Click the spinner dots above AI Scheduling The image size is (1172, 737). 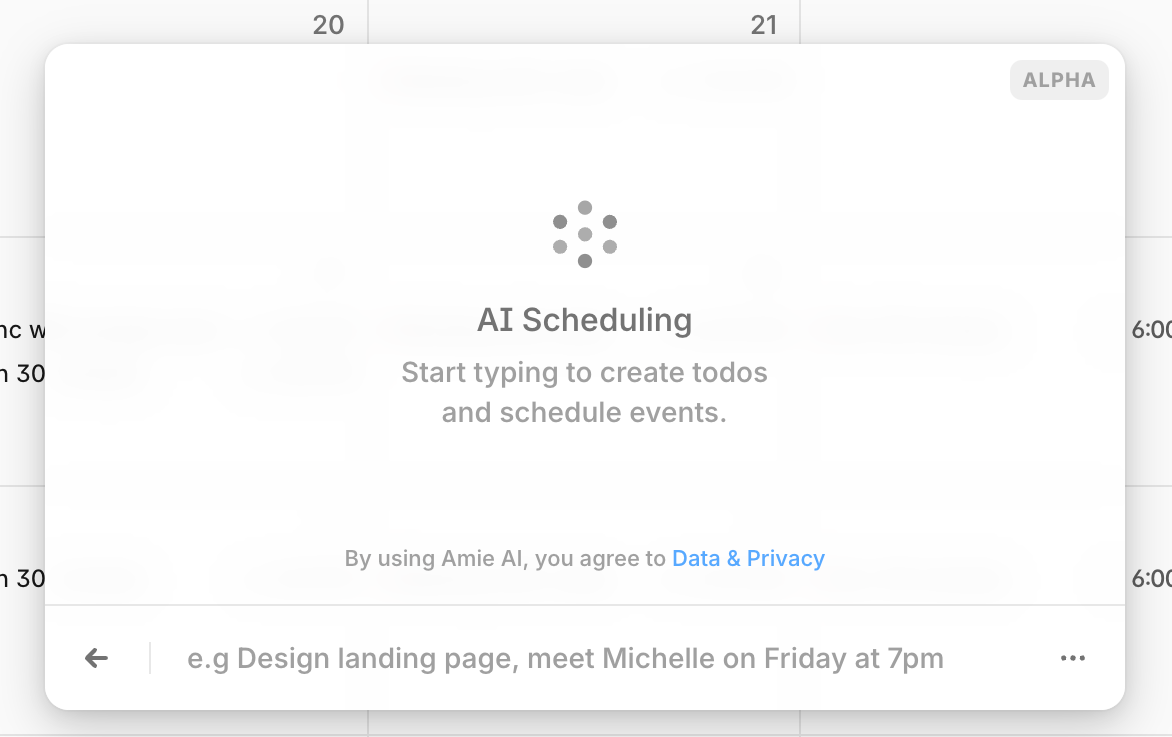584,235
